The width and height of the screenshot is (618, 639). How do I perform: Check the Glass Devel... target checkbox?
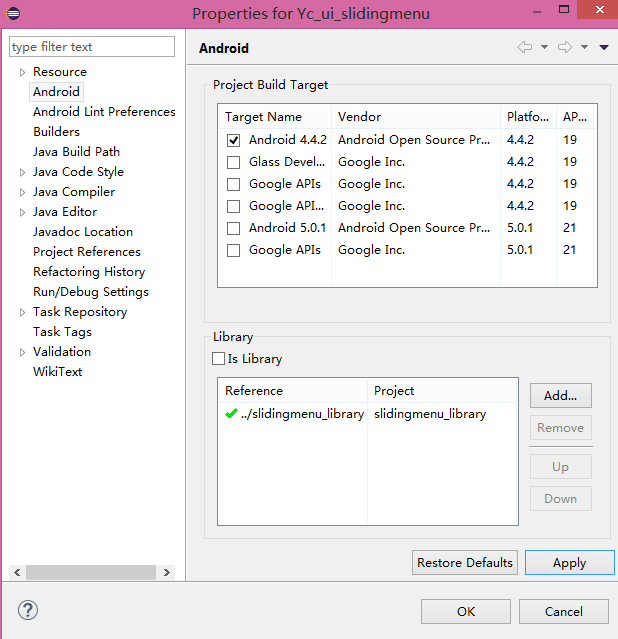tap(234, 162)
